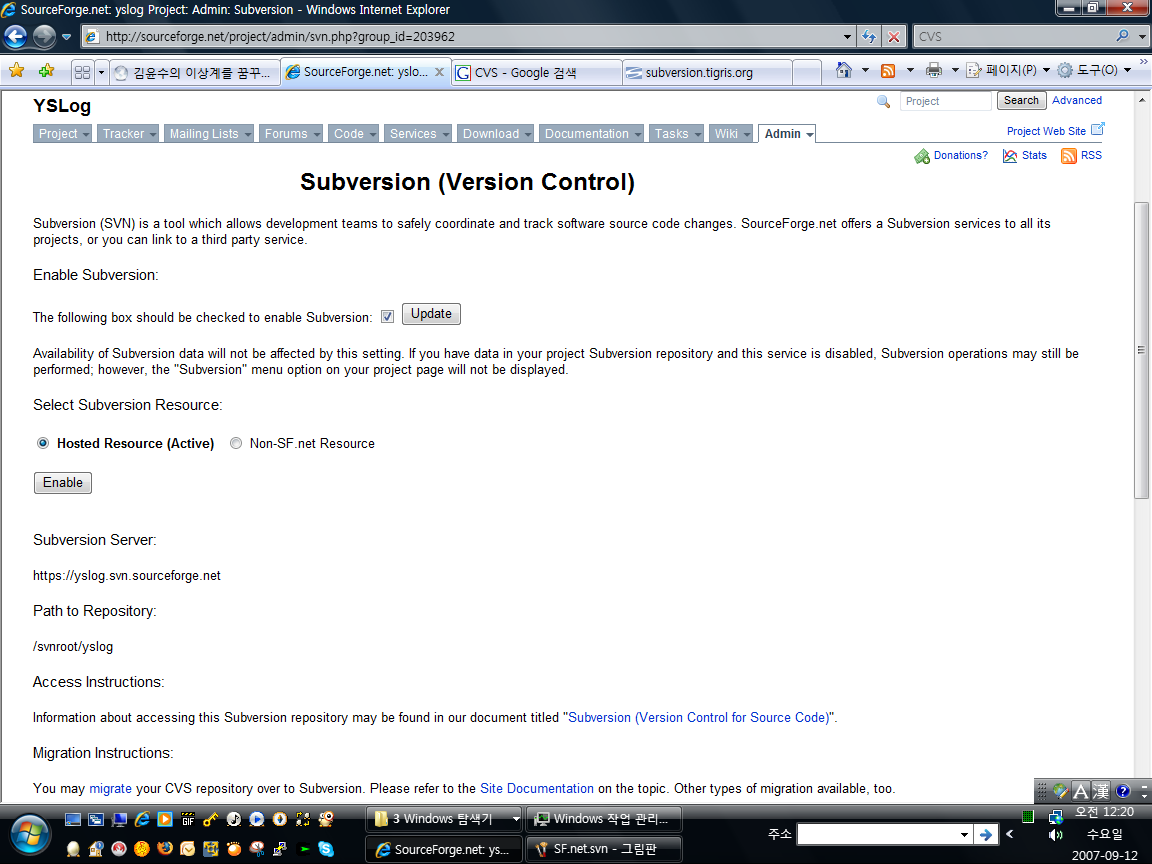
Task: Open the tab list dropdown arrow
Action: click(x=101, y=72)
